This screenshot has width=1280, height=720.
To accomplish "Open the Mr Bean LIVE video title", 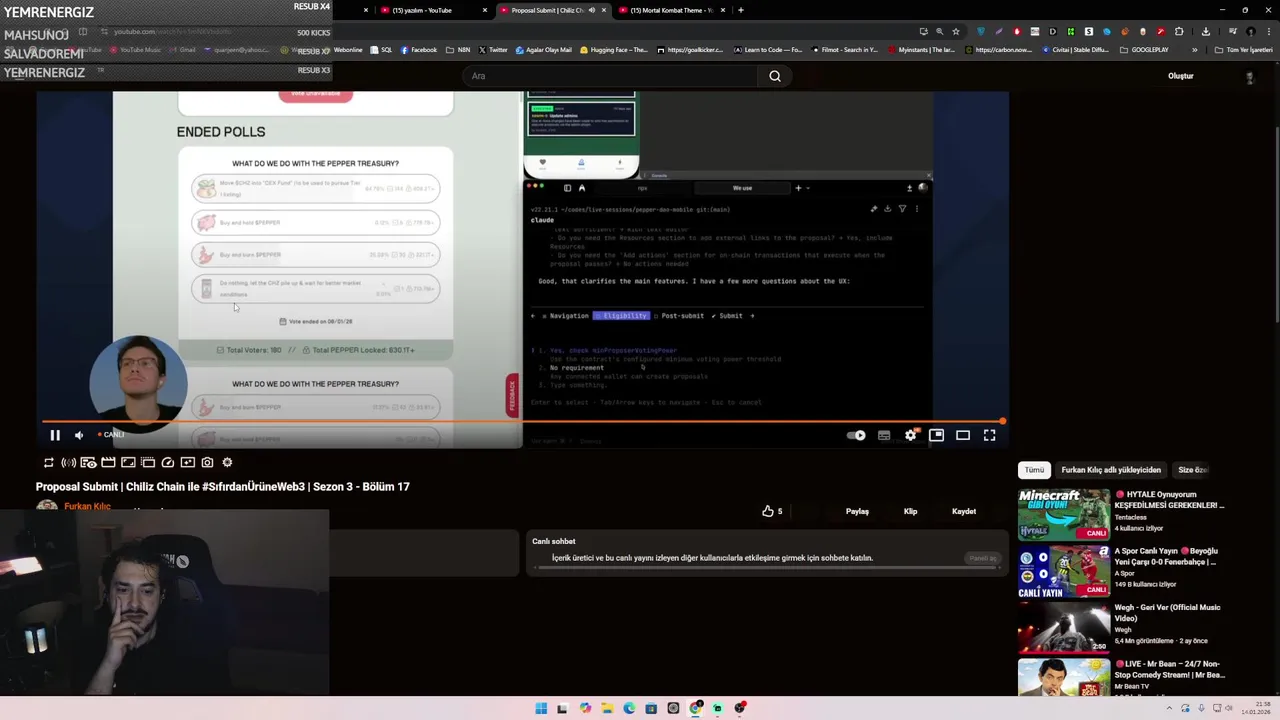I will (1169, 669).
